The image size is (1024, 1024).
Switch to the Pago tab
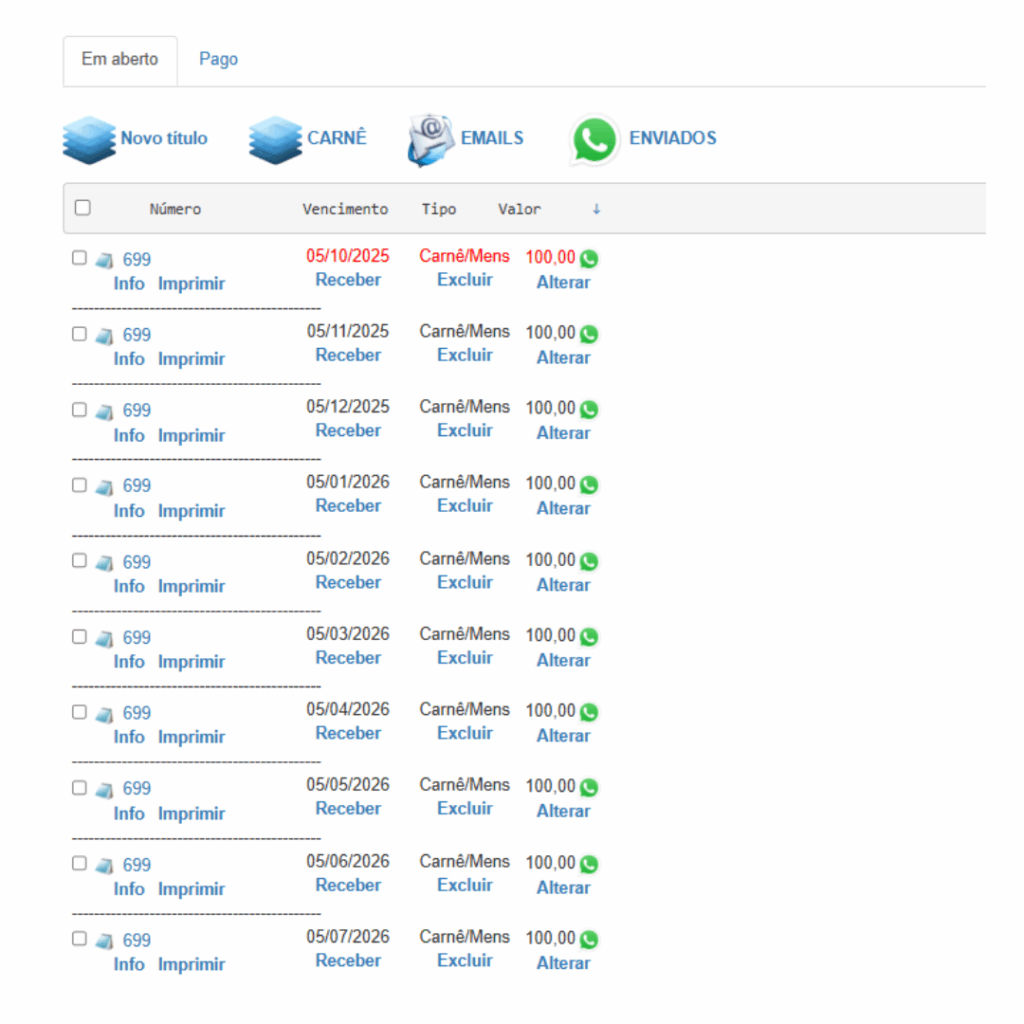[x=218, y=59]
